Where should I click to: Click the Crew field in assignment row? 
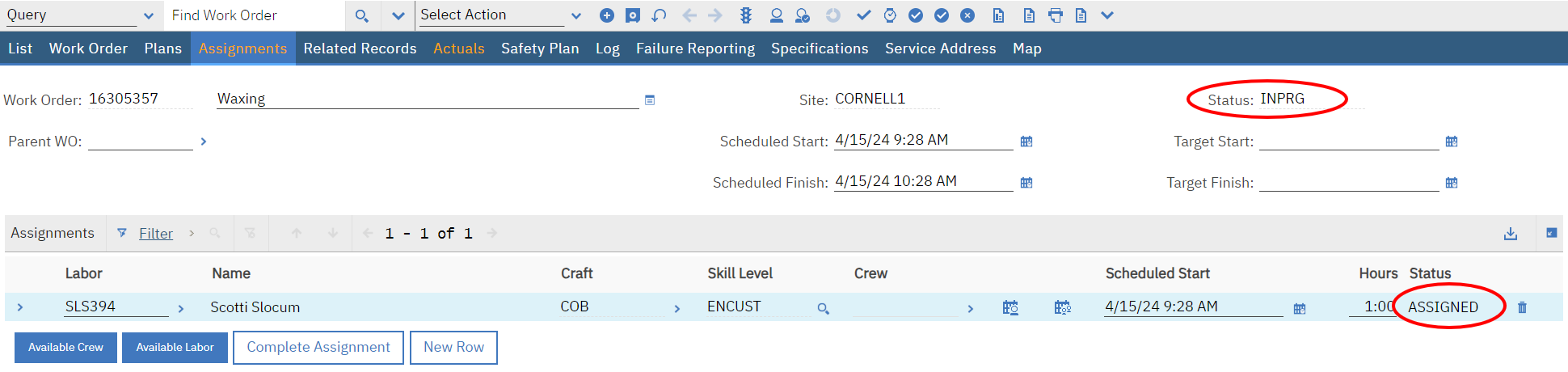pos(905,306)
